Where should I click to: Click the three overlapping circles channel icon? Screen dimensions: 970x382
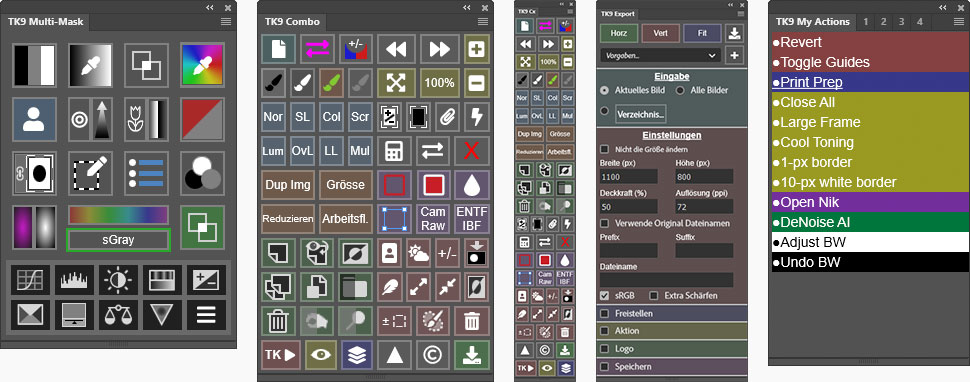point(202,173)
